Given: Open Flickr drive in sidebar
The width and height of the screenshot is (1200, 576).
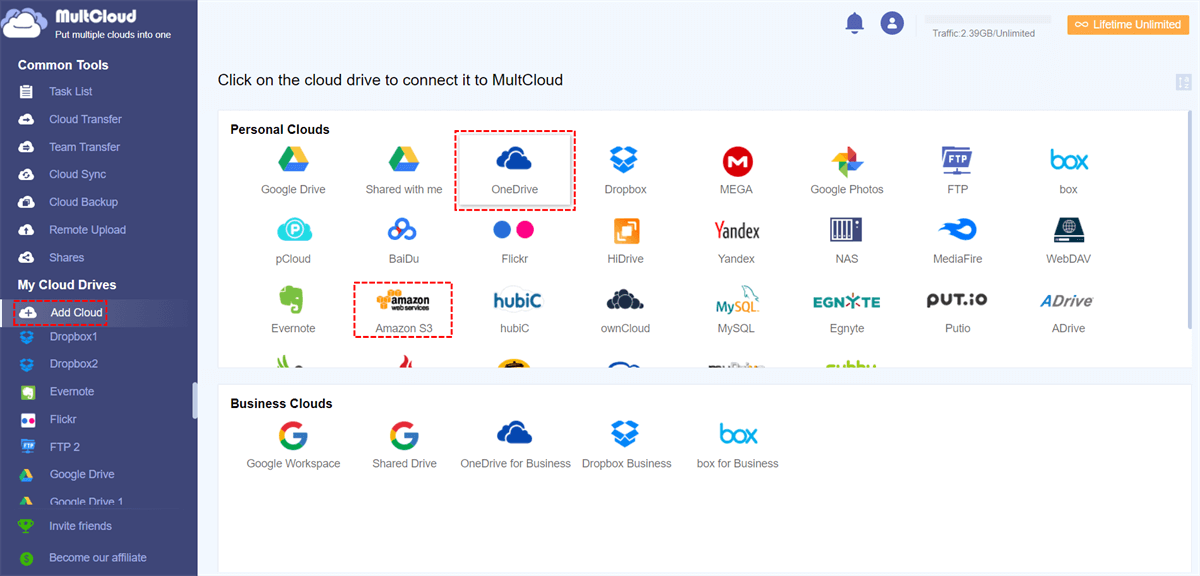Looking at the screenshot, I should (x=62, y=420).
